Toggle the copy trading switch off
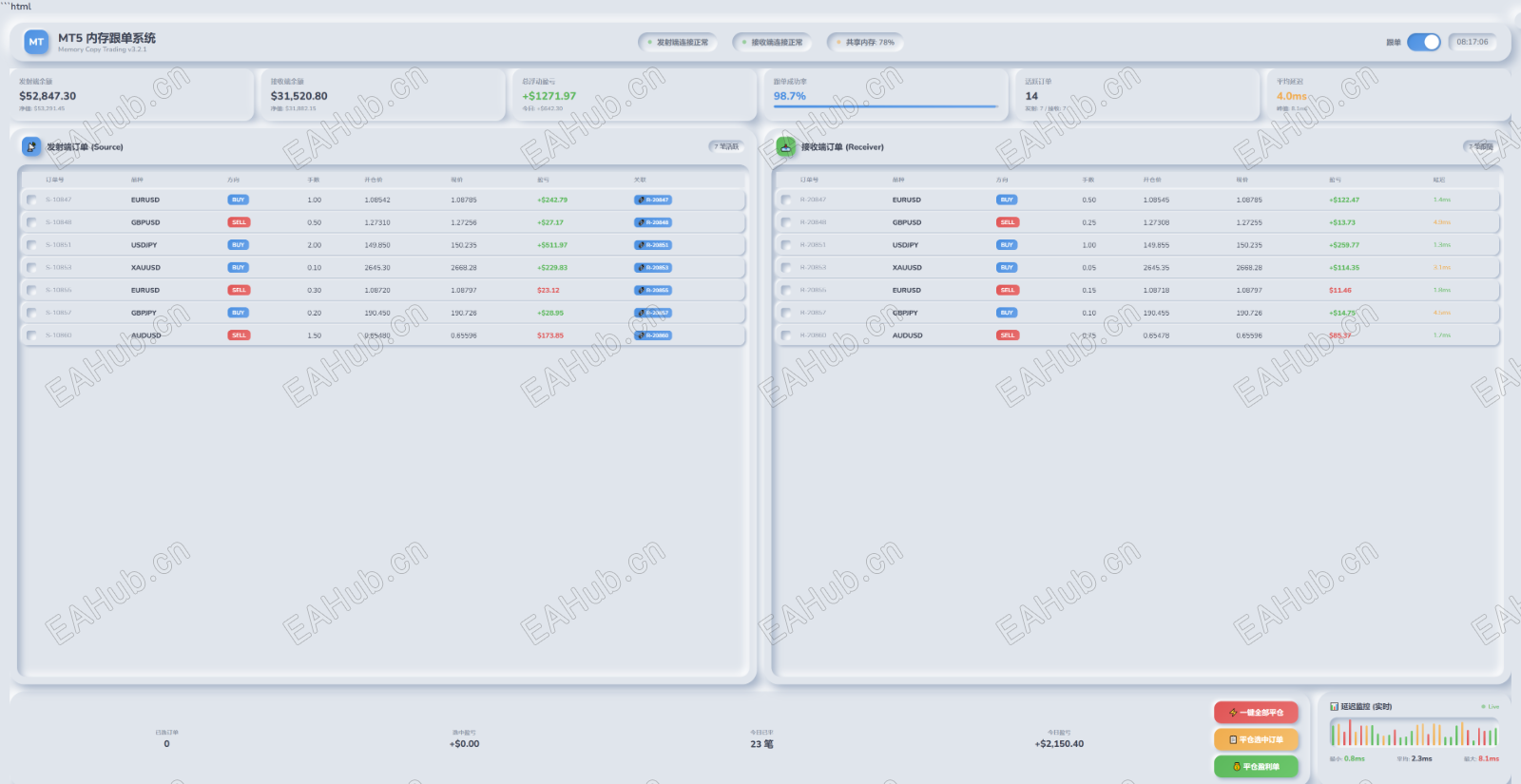This screenshot has height=784, width=1521. (1424, 42)
